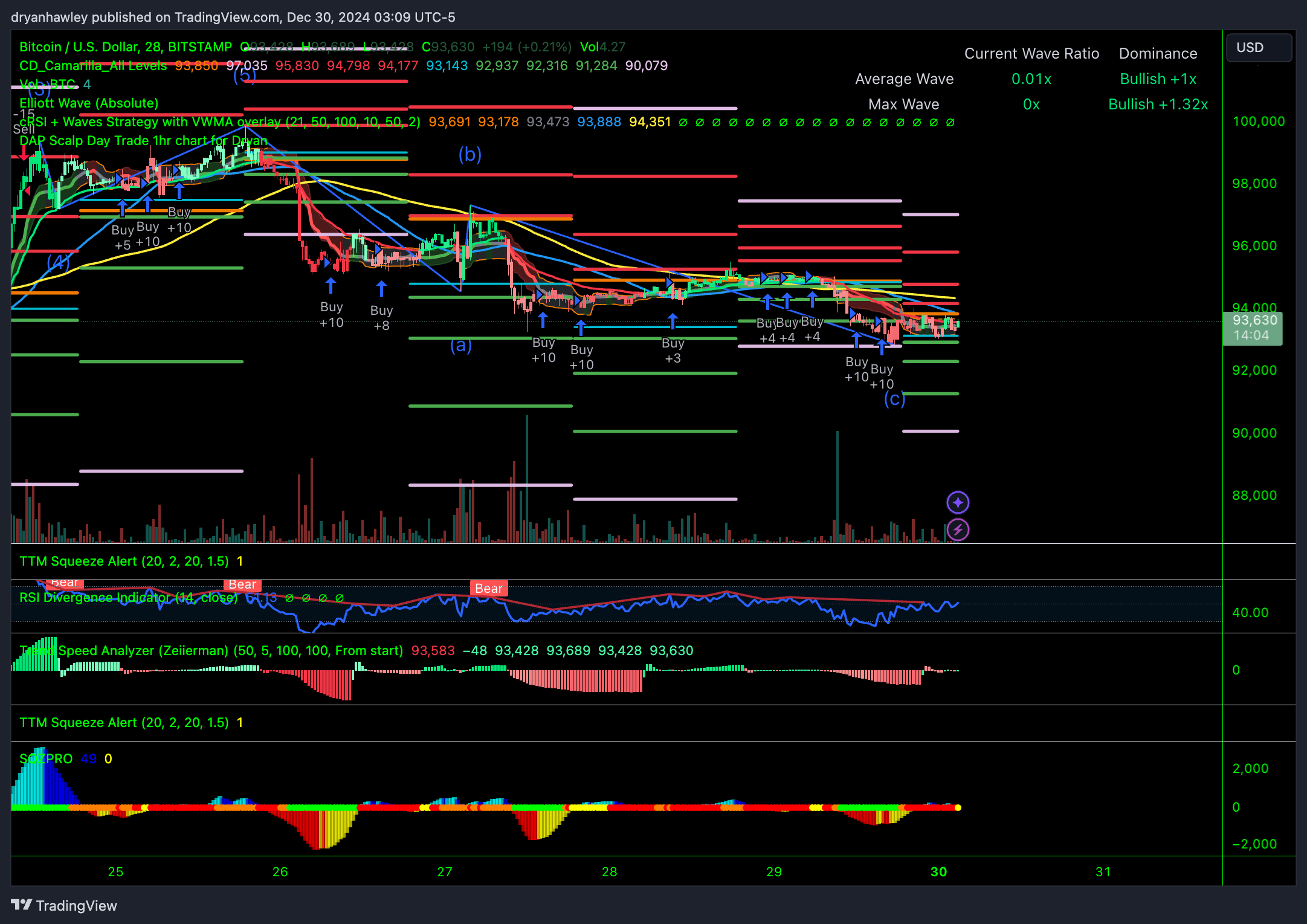The image size is (1307, 924).
Task: Click the Bear divergence label nearest date 27
Action: point(488,589)
